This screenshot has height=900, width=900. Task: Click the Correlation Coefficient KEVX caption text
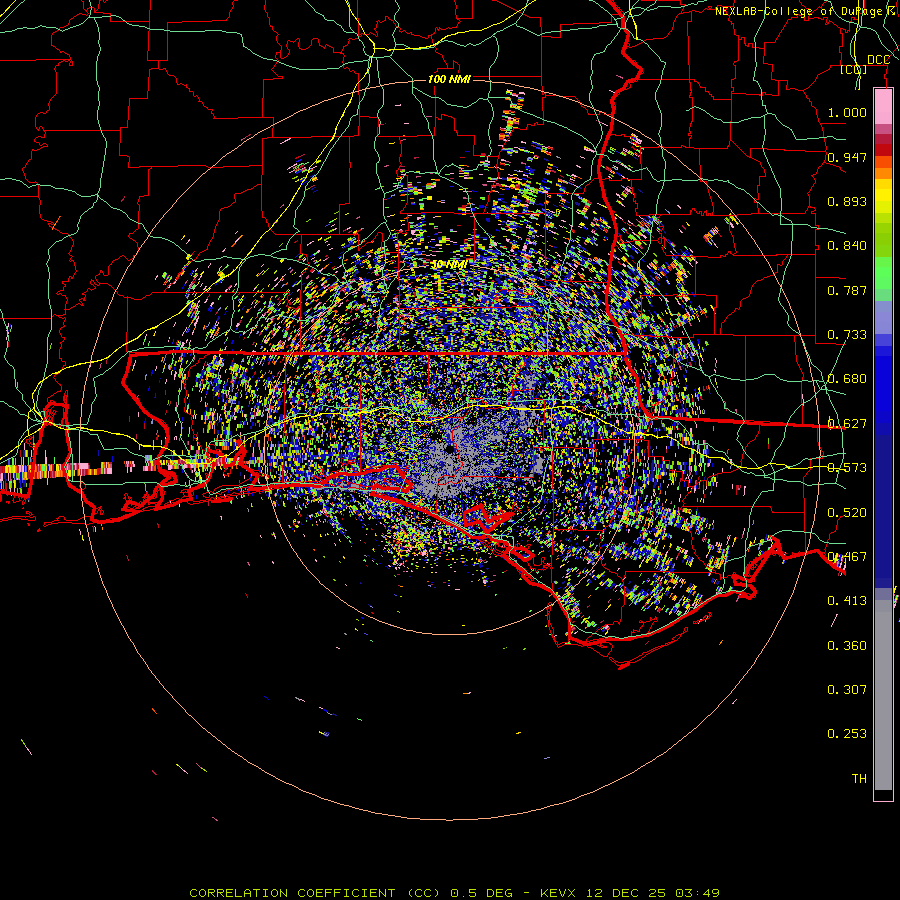(x=454, y=893)
